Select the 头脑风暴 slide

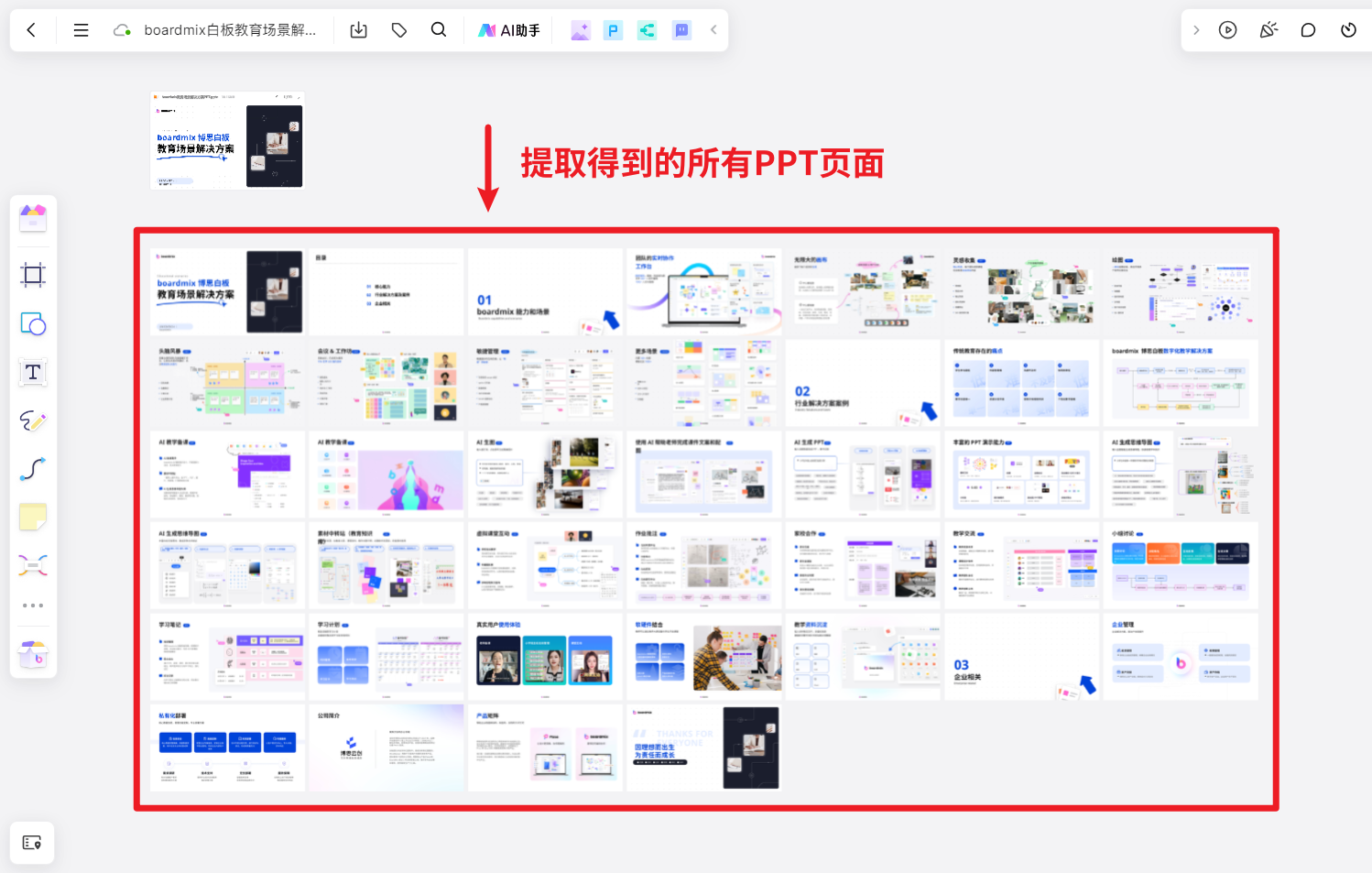click(x=228, y=383)
